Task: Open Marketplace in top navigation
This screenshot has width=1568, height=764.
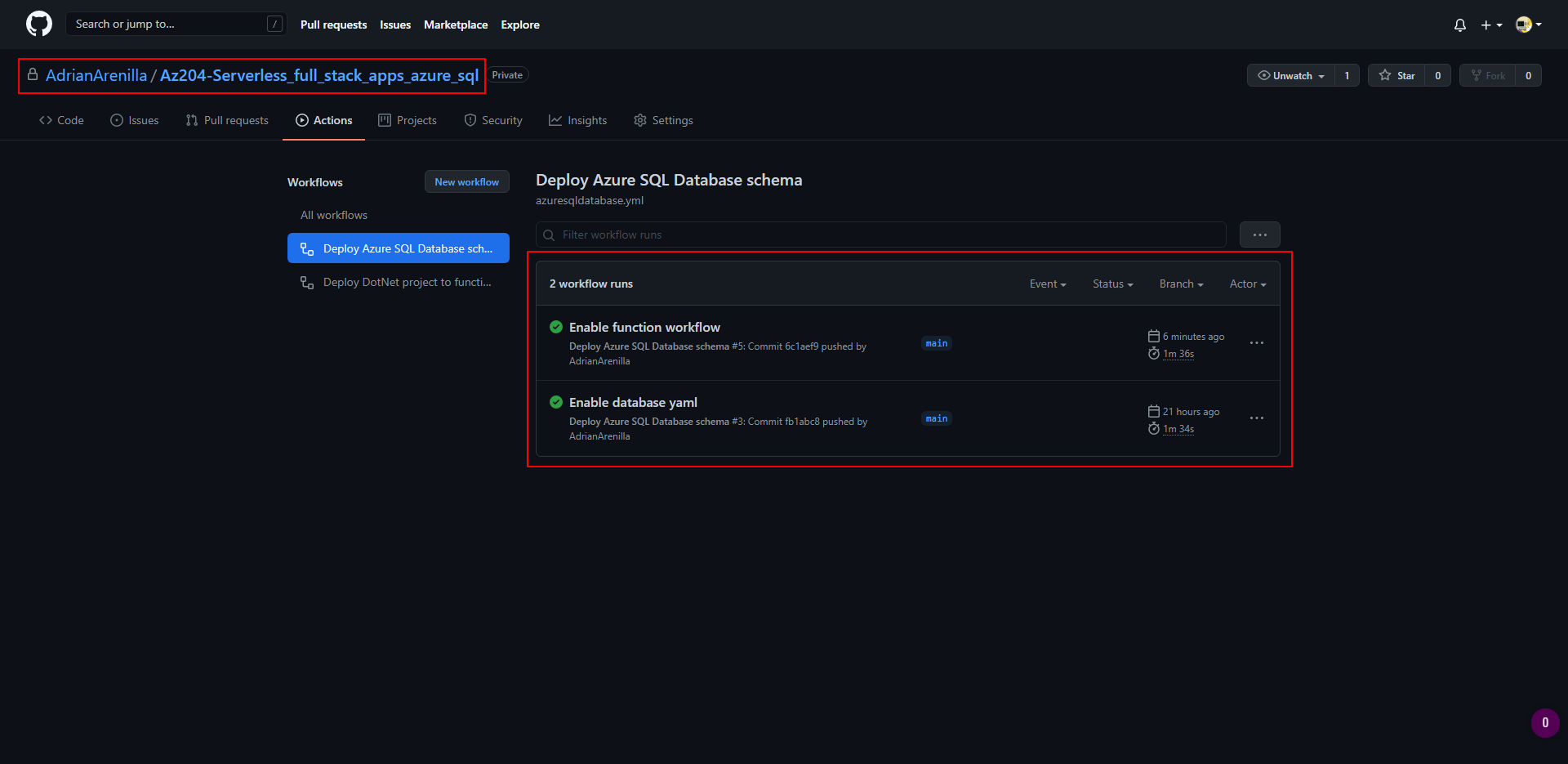Action: coord(456,25)
